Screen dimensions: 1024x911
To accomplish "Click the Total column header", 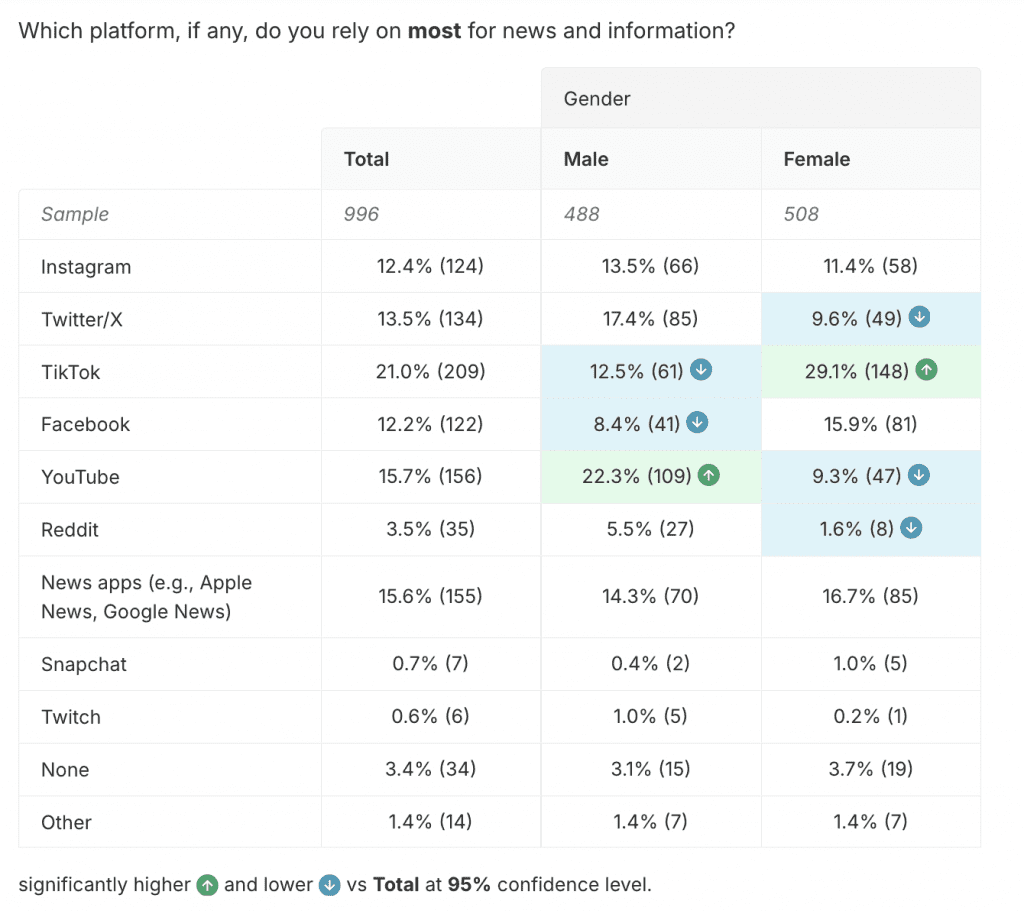I will point(367,159).
